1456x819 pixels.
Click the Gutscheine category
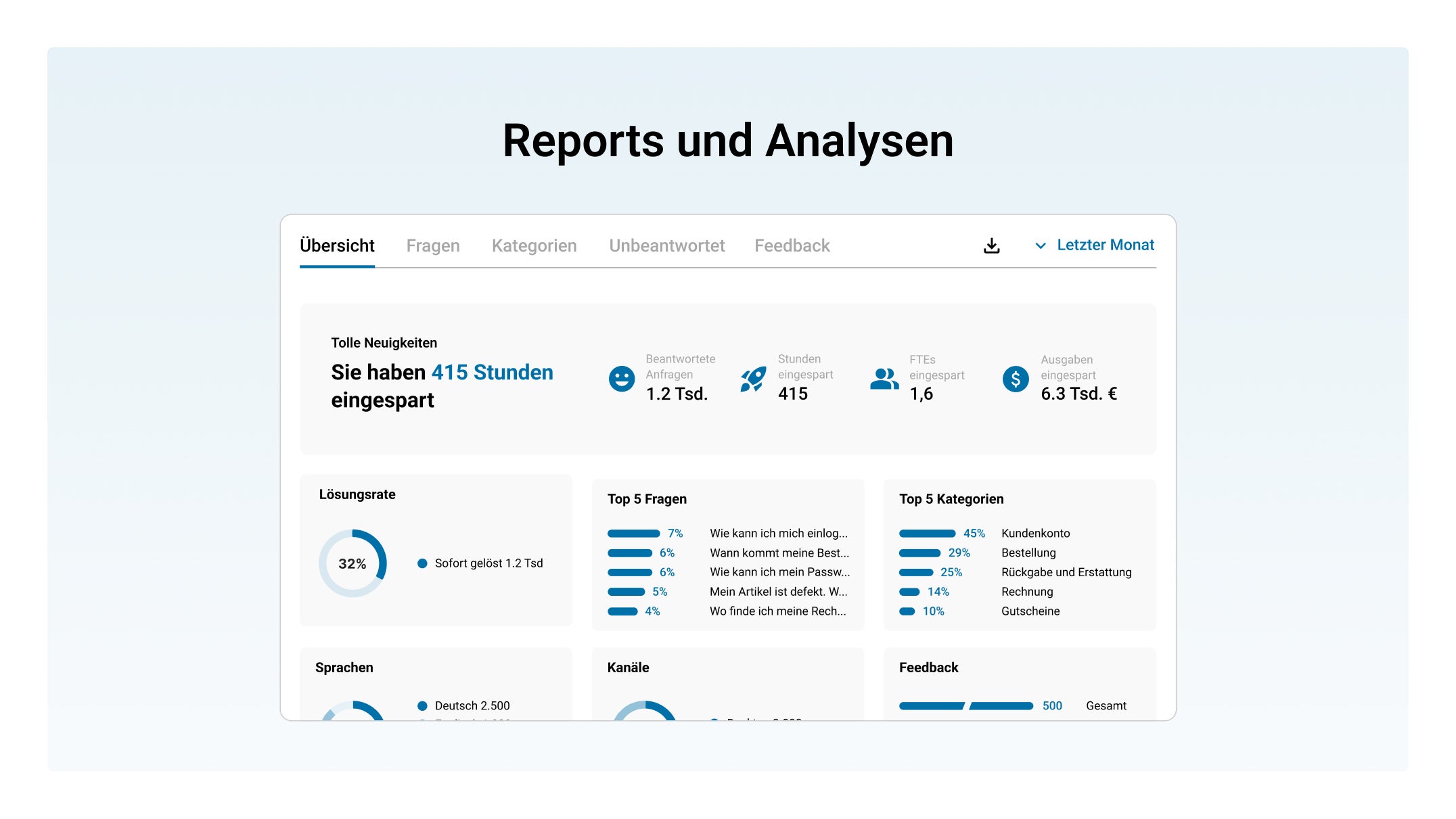click(x=1030, y=611)
